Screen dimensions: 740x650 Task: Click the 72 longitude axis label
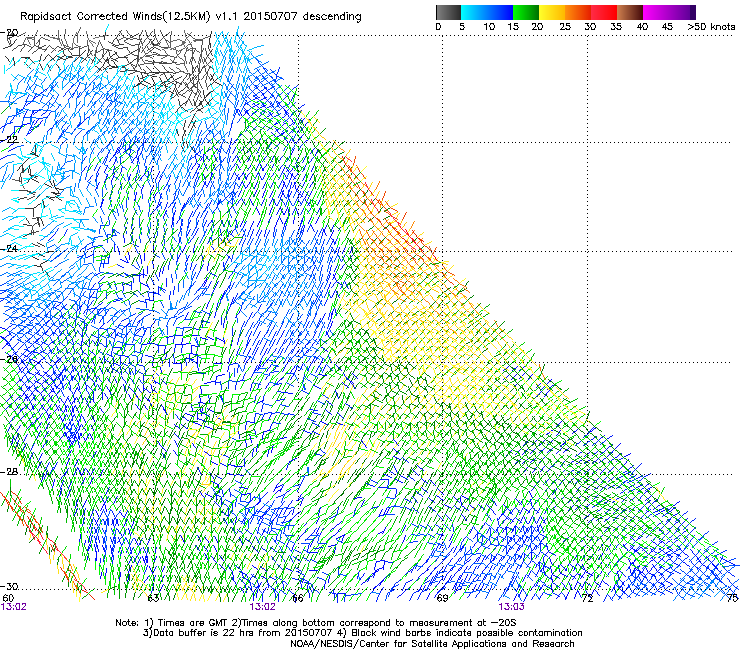(x=587, y=598)
